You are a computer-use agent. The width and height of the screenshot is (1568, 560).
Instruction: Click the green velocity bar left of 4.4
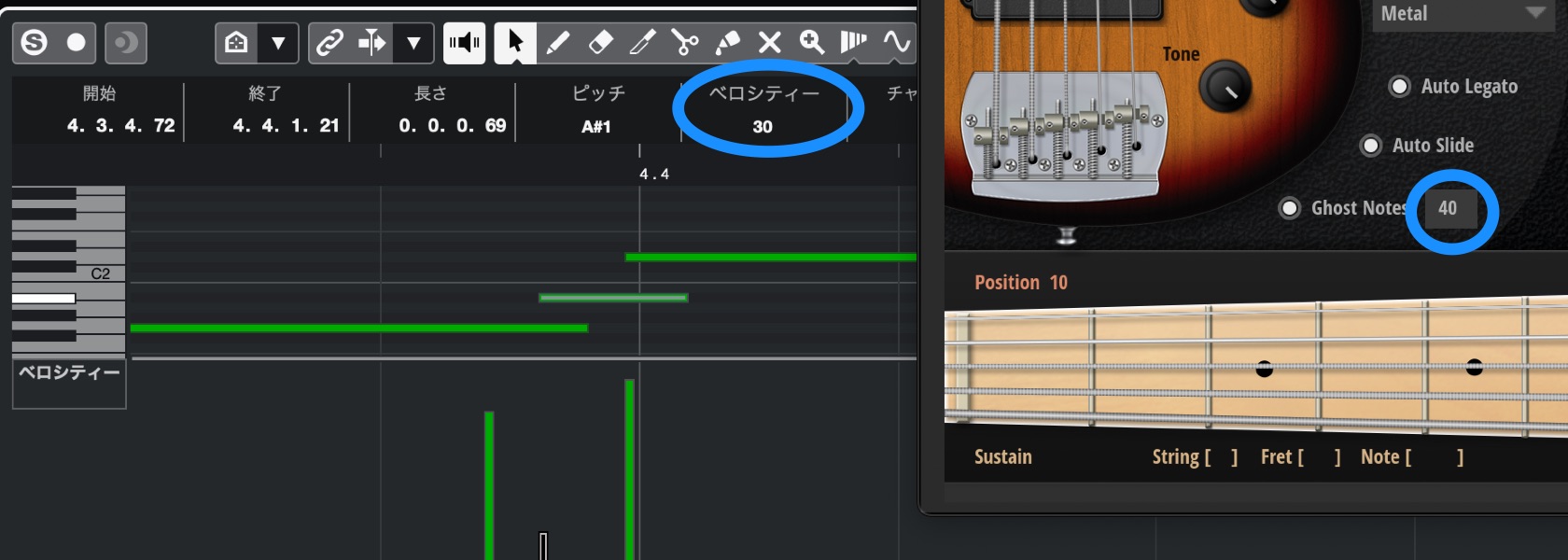click(489, 485)
